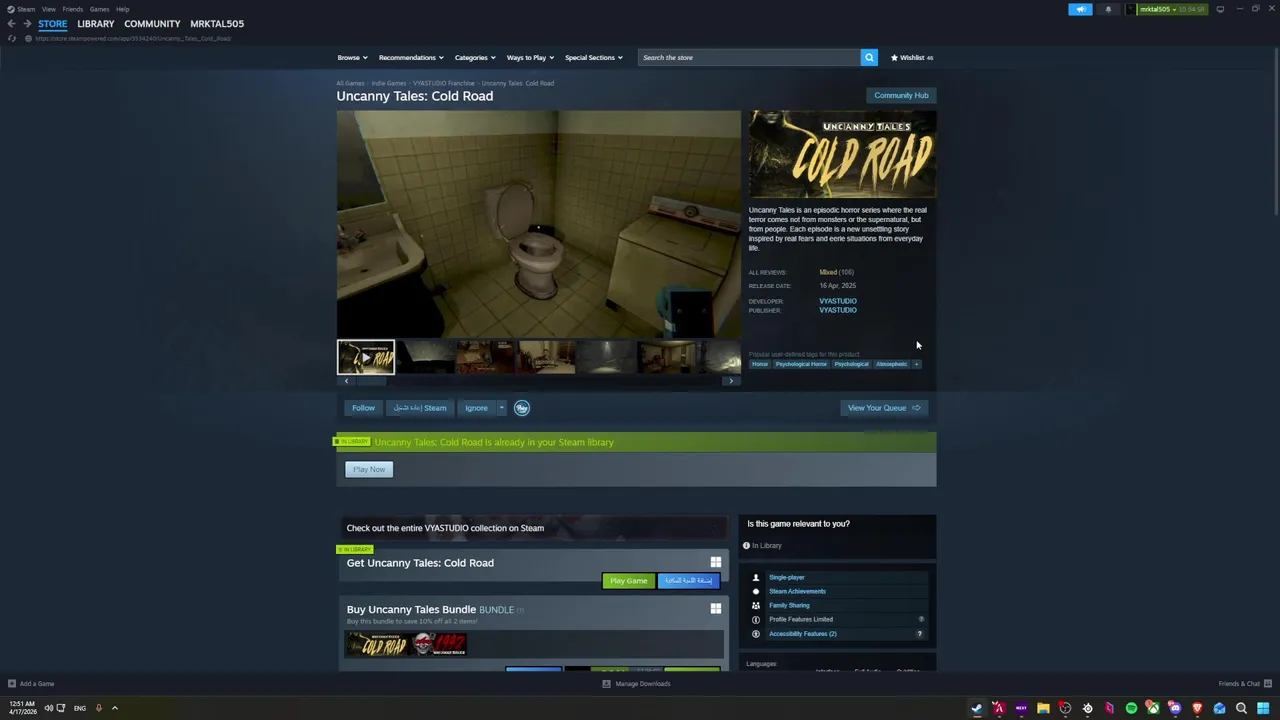1280x720 pixels.
Task: Open the Friends menu
Action: click(x=73, y=9)
